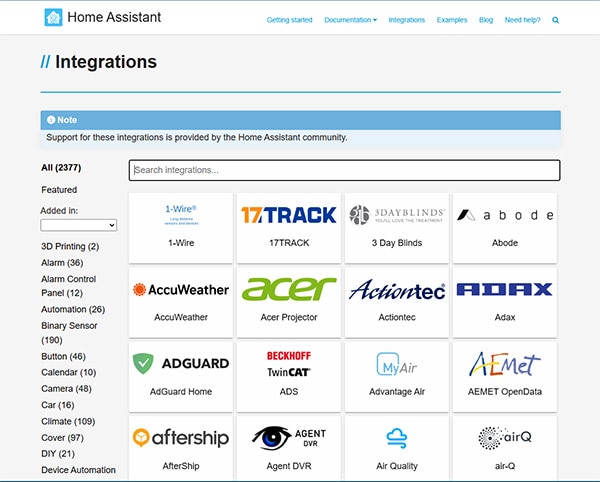Open the AdGuard Home integration card
The height and width of the screenshot is (482, 600).
tap(181, 377)
